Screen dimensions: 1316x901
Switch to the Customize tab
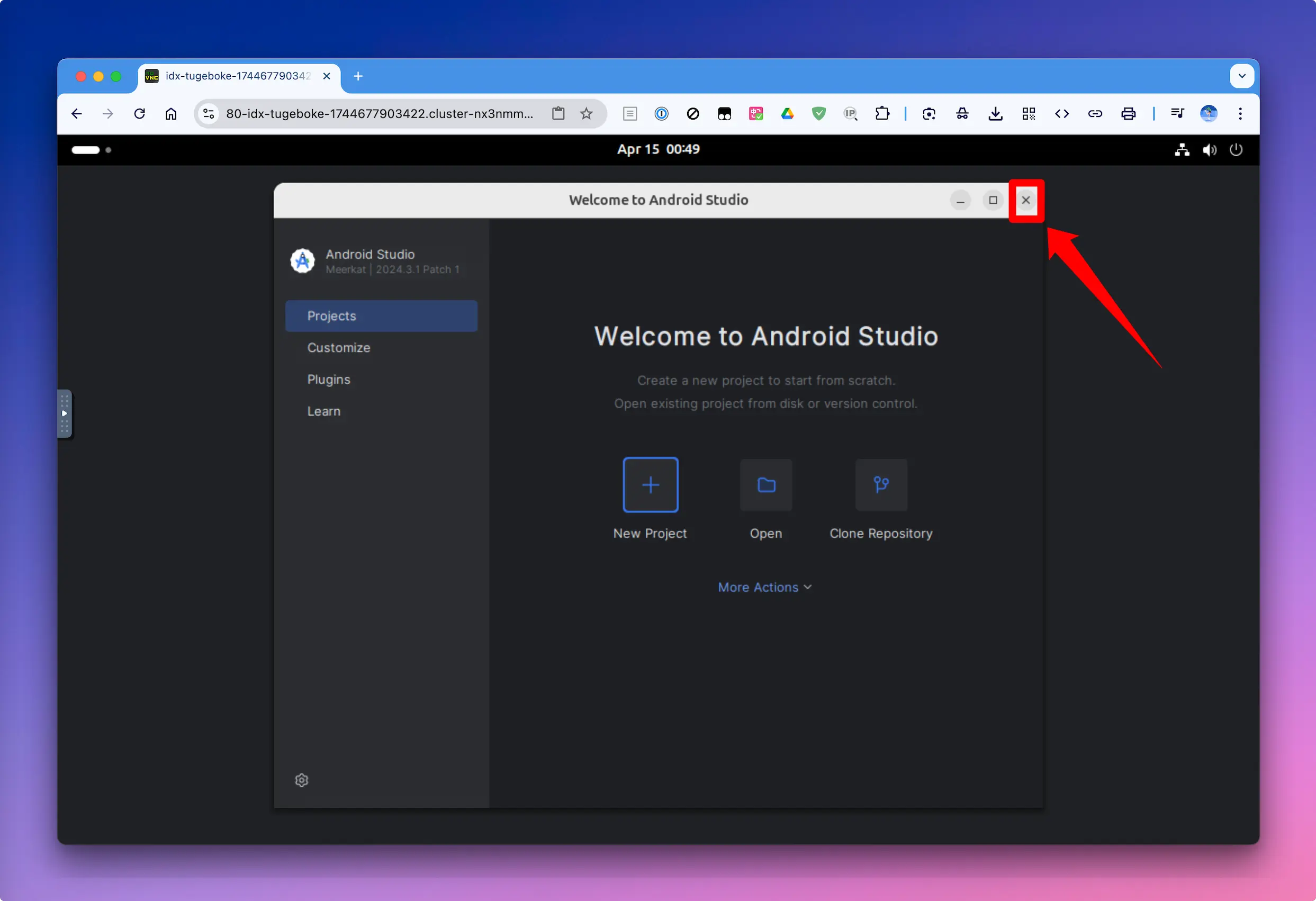381,348
